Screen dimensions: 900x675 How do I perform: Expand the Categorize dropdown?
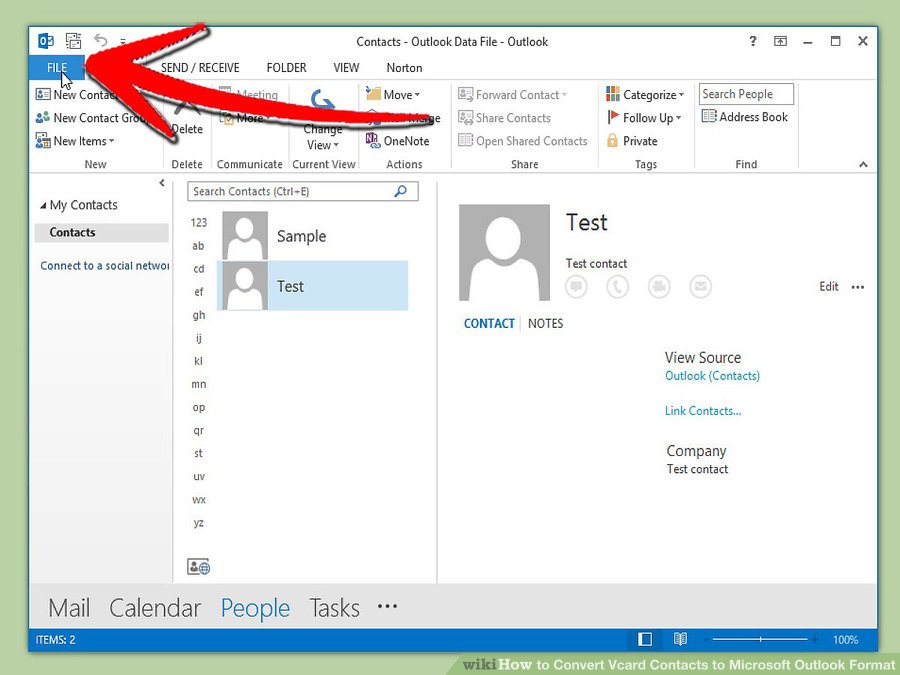pos(645,95)
